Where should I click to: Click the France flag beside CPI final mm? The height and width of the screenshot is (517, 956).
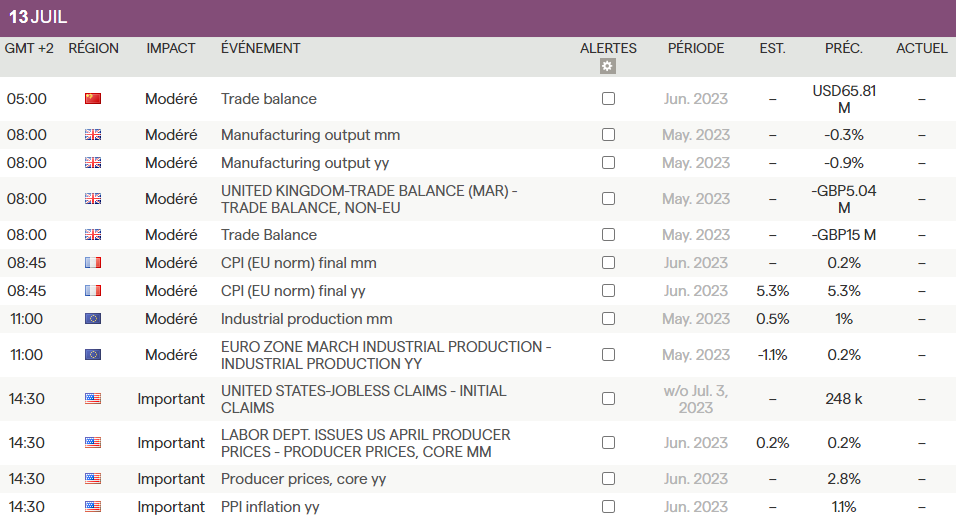pyautogui.click(x=93, y=263)
